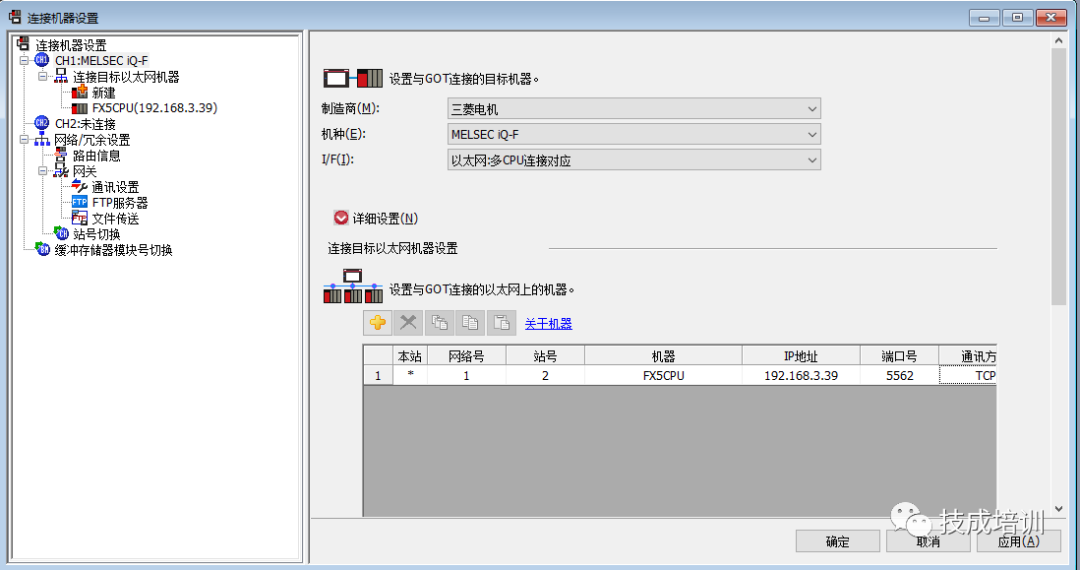The height and width of the screenshot is (570, 1080).
Task: Click the FX5CPU device icon in tree
Action: 79,108
